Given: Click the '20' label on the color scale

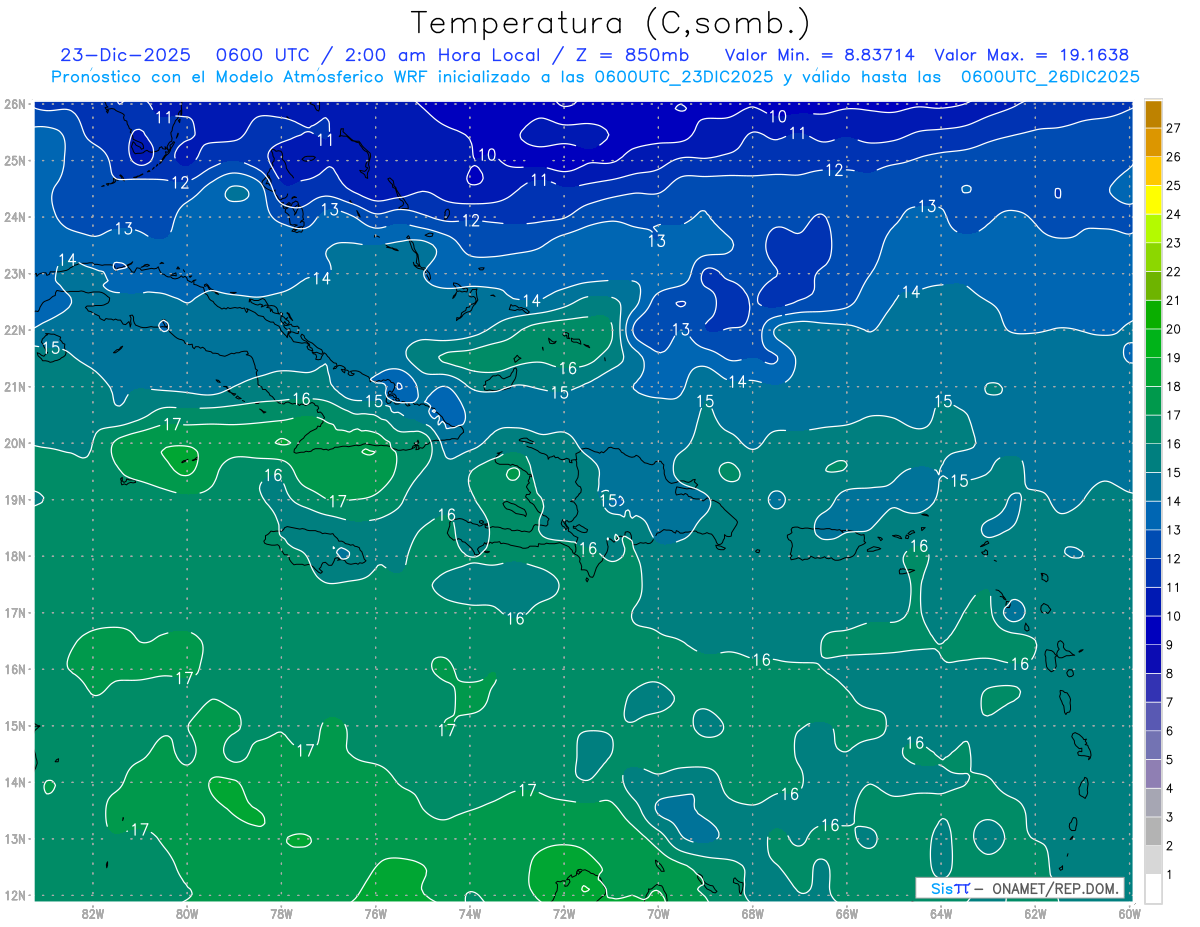Looking at the screenshot, I should pos(1174,329).
